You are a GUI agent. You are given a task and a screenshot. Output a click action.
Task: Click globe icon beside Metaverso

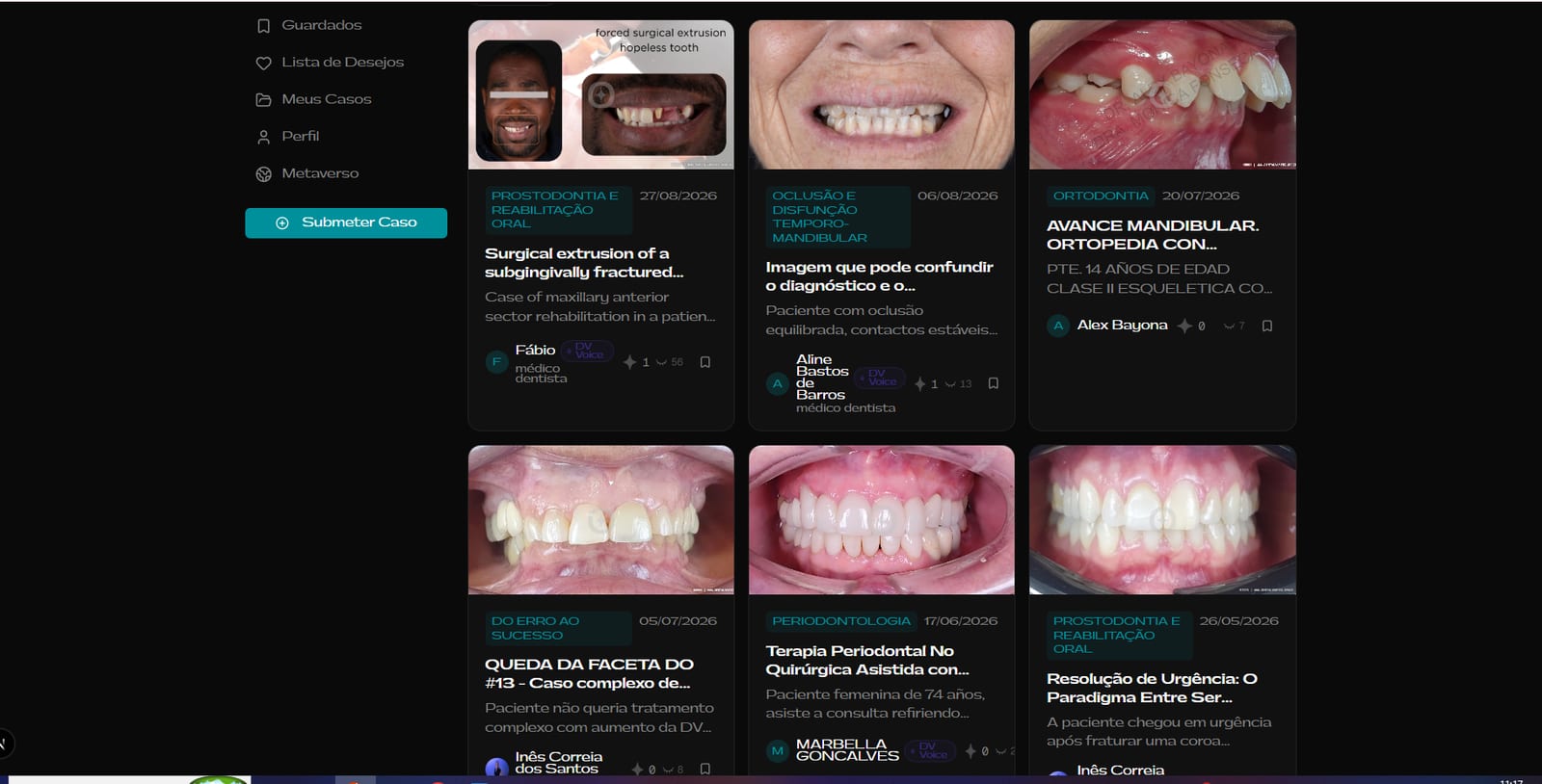(263, 174)
